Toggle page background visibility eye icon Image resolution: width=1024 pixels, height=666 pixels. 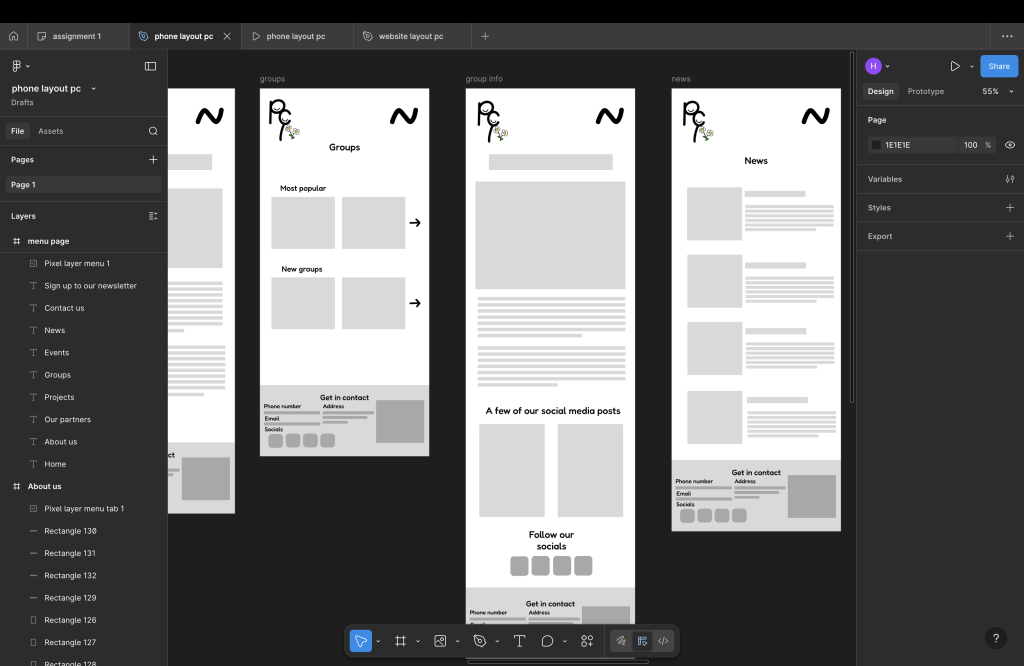1009,145
